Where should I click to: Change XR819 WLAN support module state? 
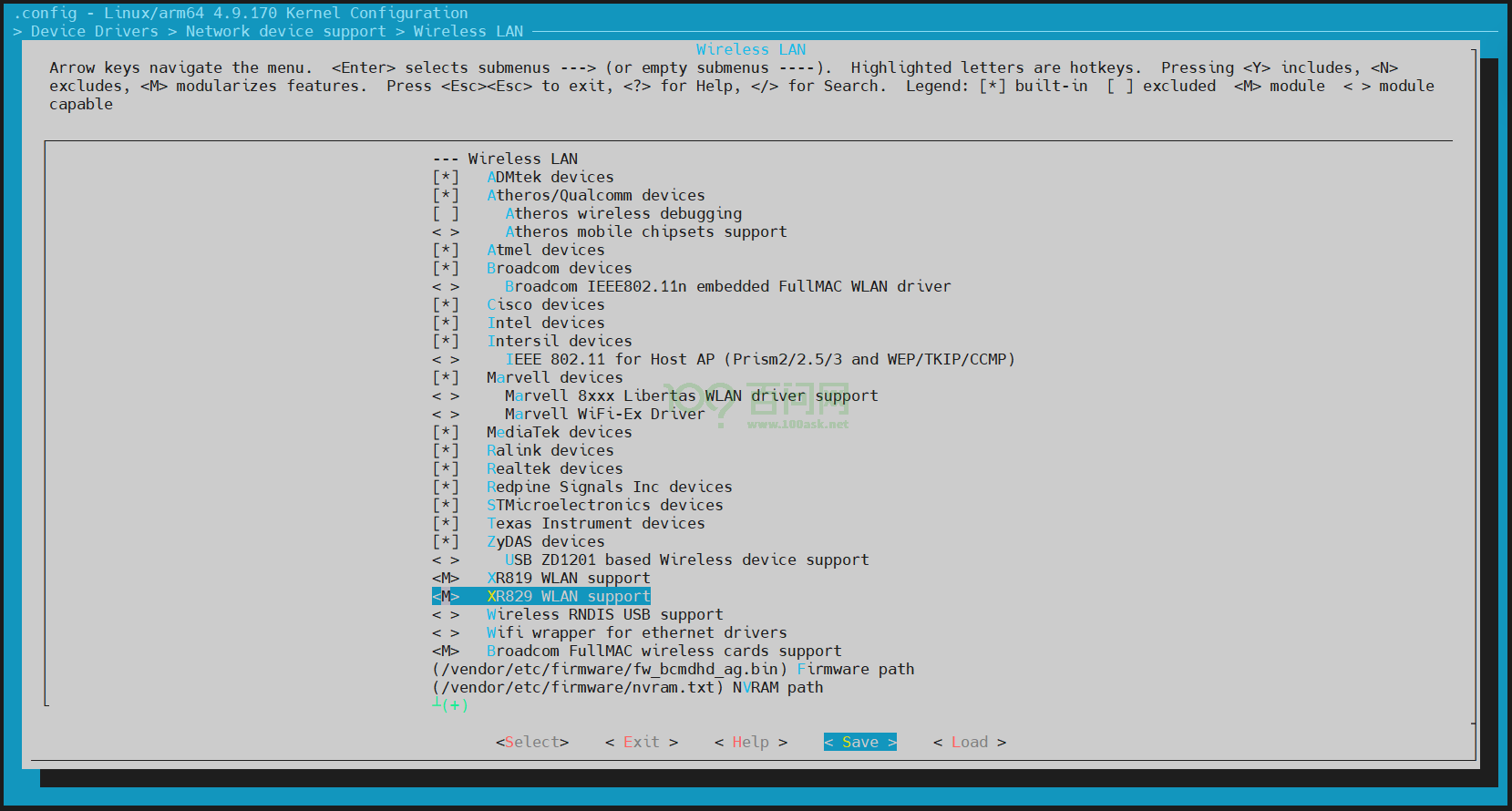click(446, 578)
